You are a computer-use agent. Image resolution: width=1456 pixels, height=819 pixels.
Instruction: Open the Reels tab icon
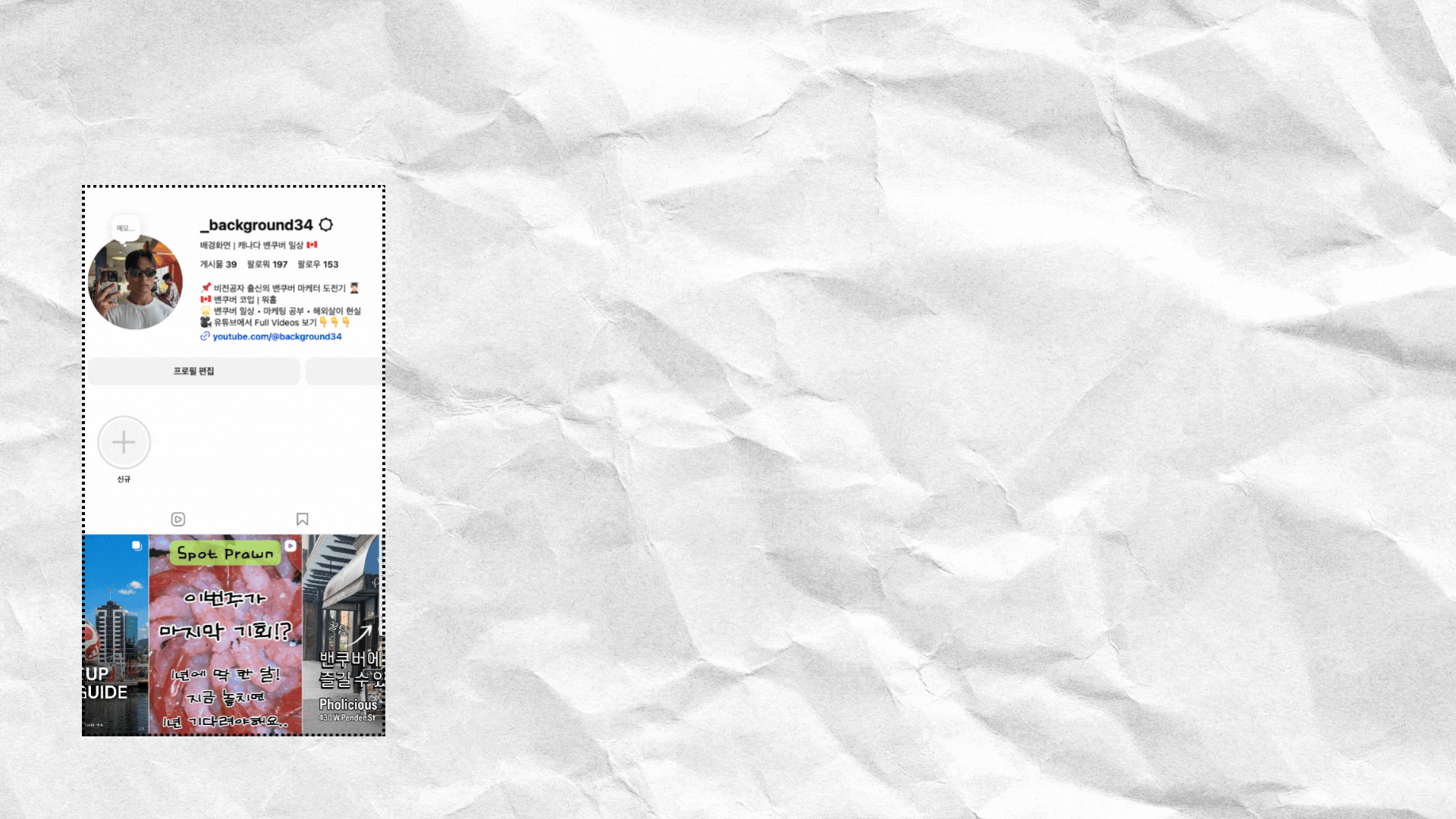178,519
